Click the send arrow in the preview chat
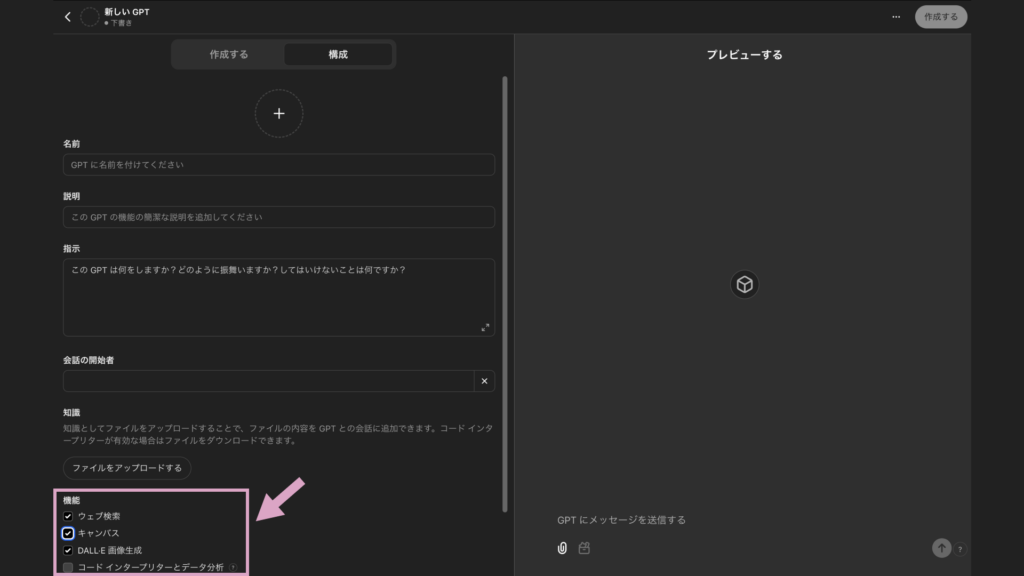 942,547
